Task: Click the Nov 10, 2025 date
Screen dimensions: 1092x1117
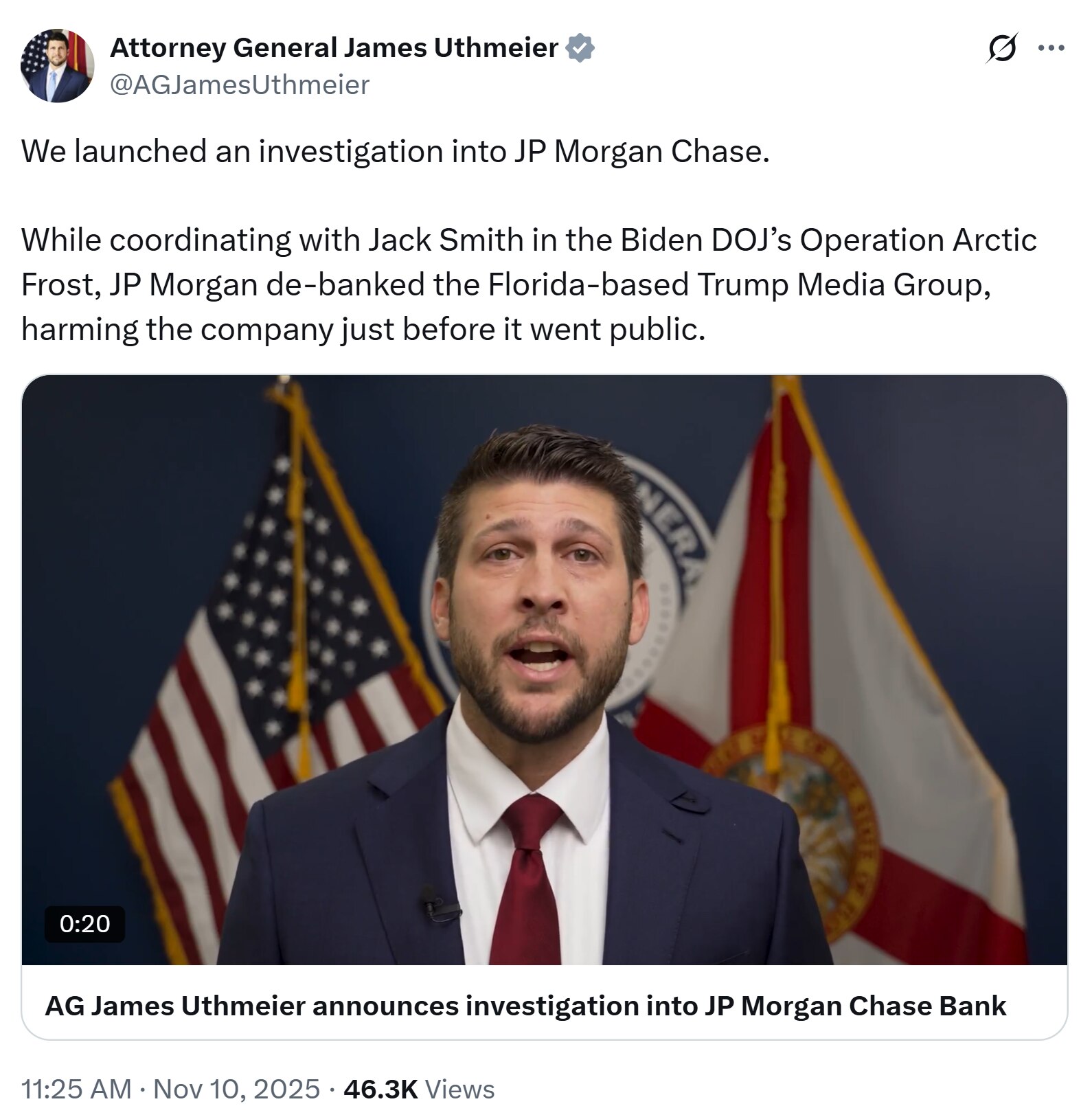Action: tap(237, 1090)
